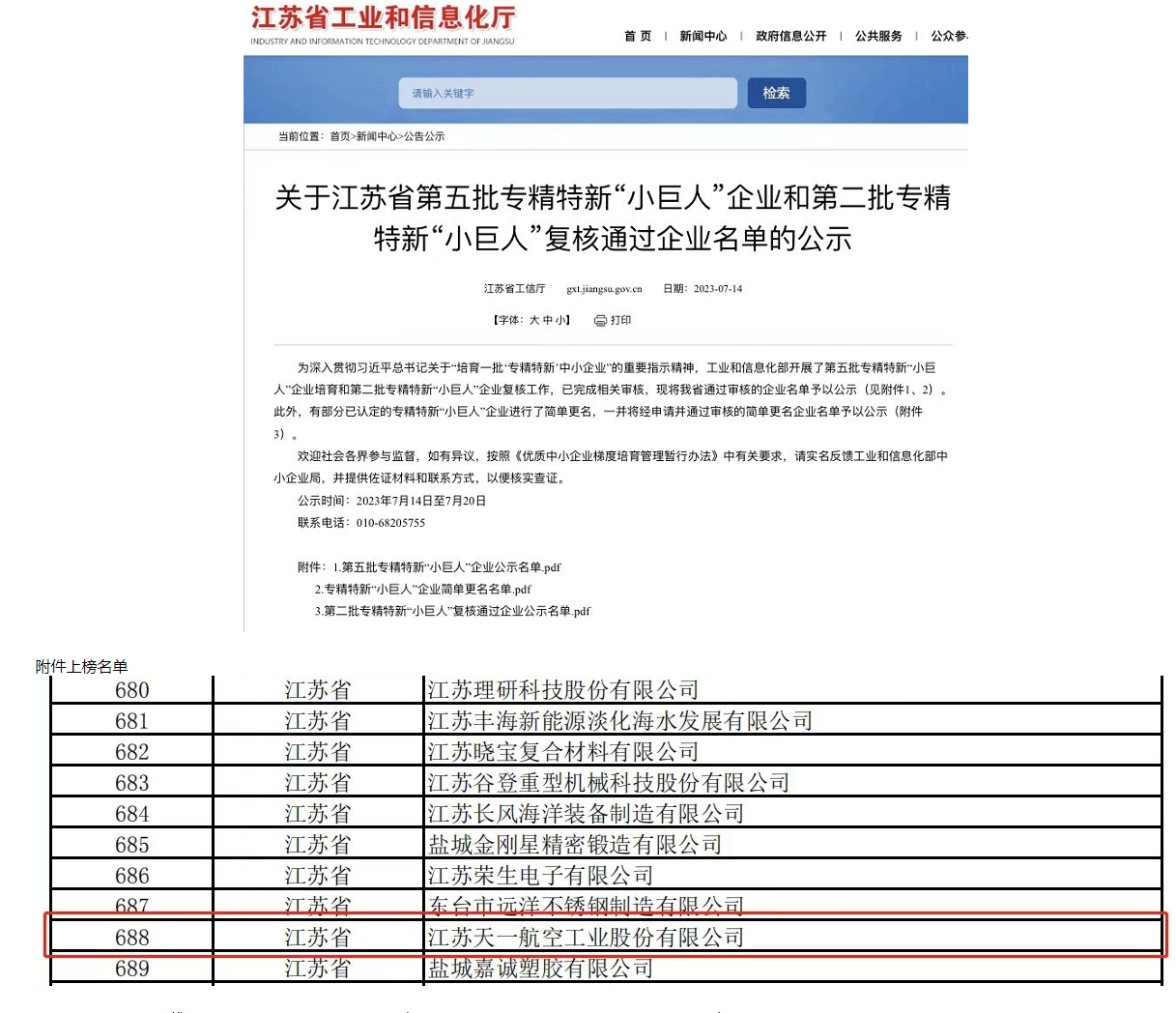Open the cut-off 公众参 navigation item
The width and height of the screenshot is (1176, 1013).
949,36
